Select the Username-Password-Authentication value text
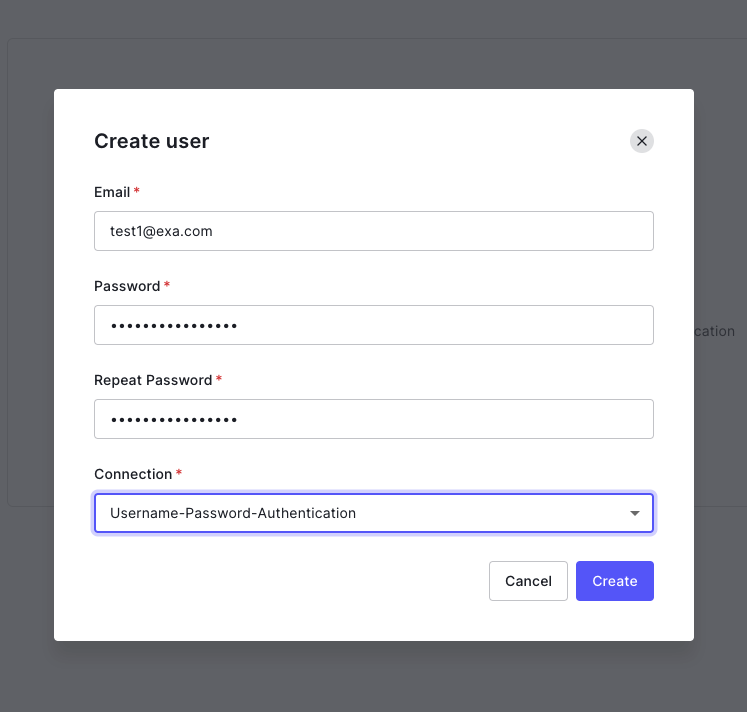Image resolution: width=747 pixels, height=712 pixels. pos(232,513)
